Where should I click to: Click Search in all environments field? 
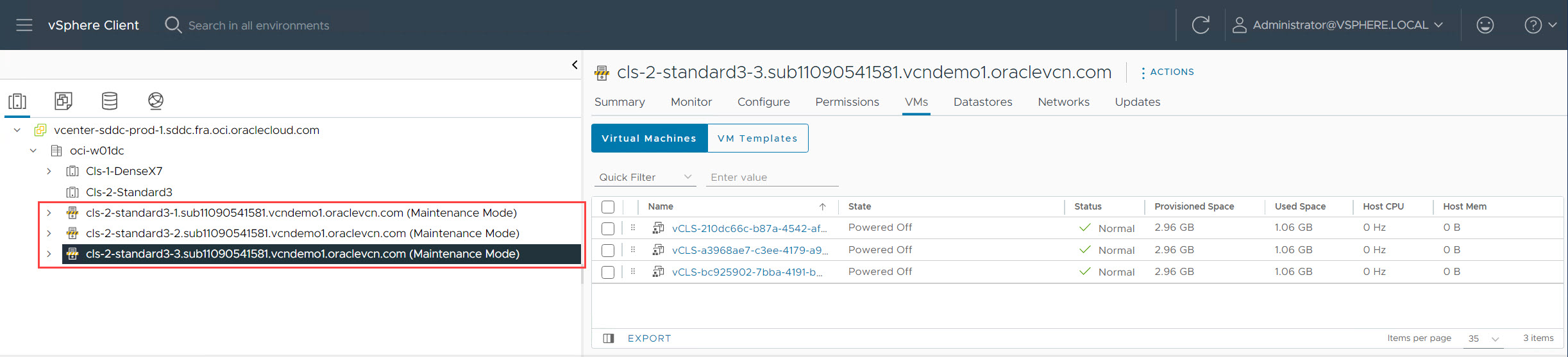258,26
